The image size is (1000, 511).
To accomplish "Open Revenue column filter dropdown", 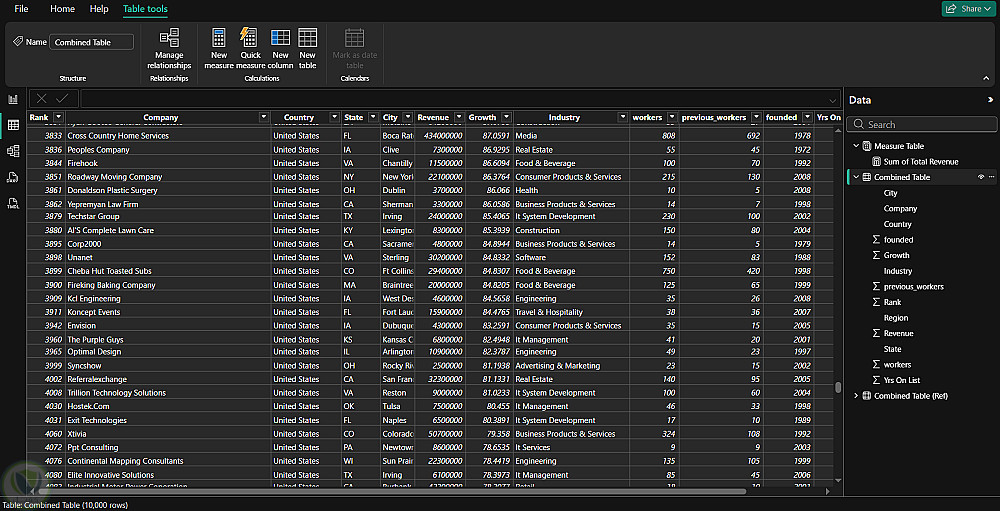I will [x=458, y=117].
